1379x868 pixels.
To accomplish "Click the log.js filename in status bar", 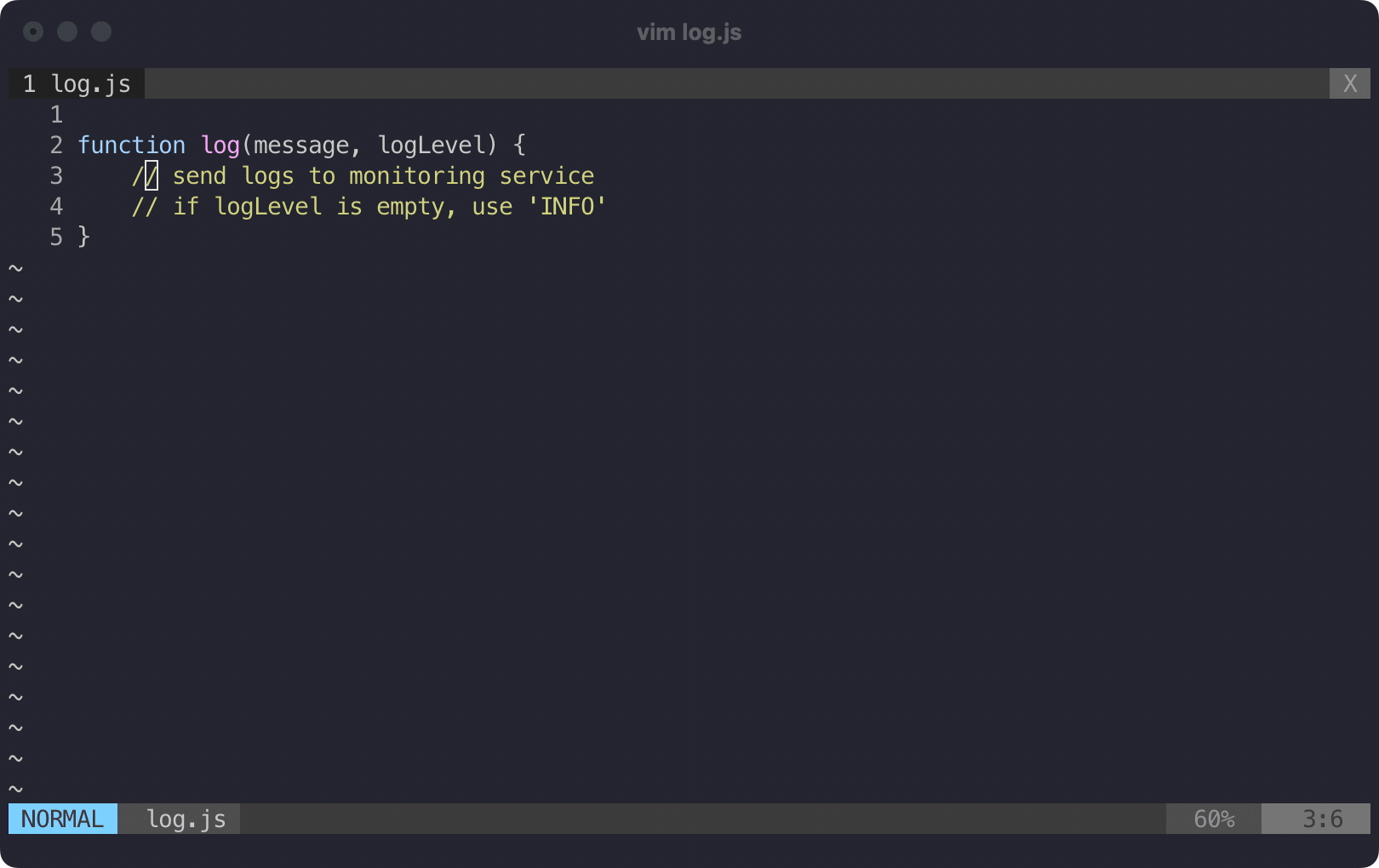I will click(x=186, y=819).
